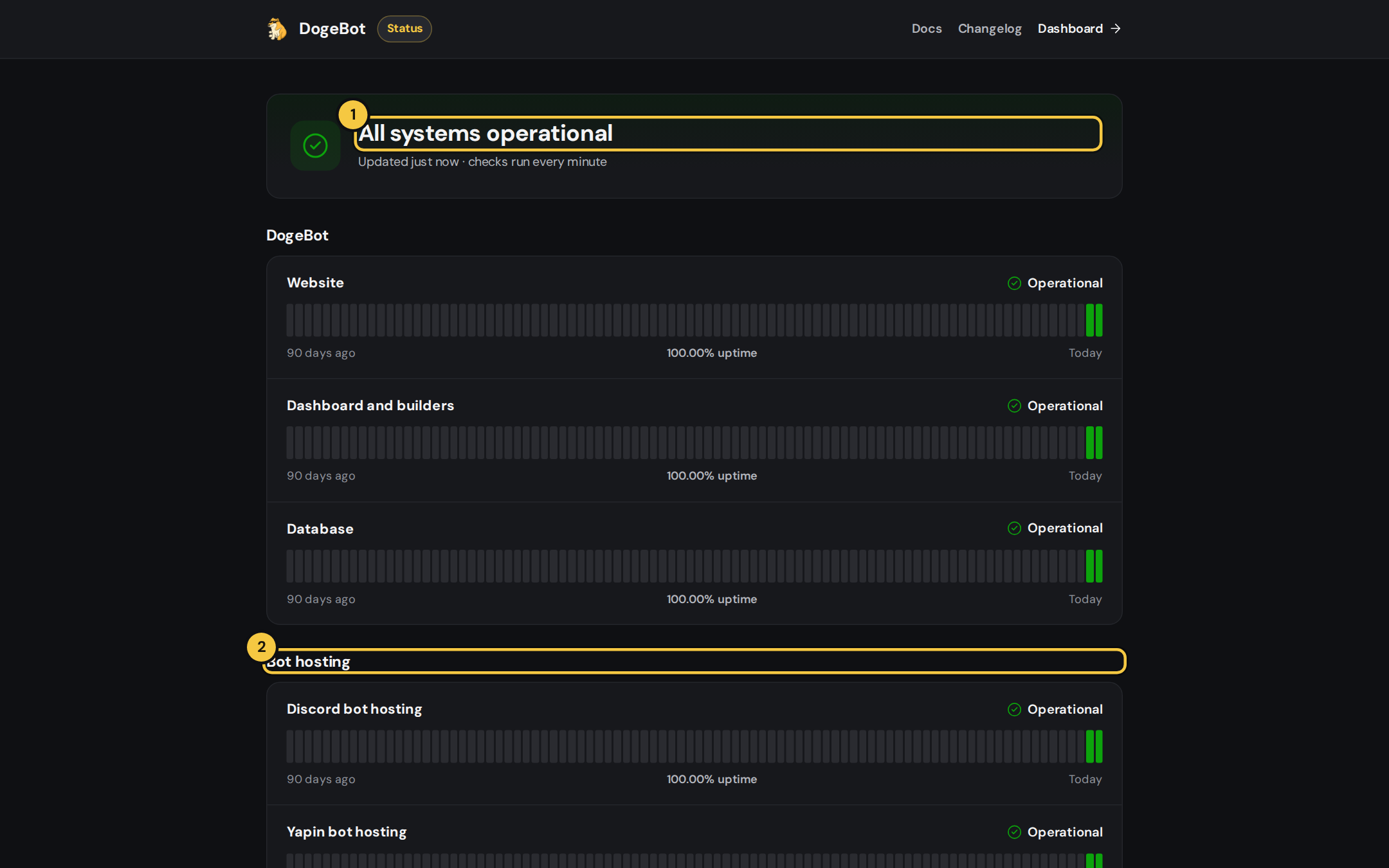Click the Bot hosting section heading

(x=309, y=662)
